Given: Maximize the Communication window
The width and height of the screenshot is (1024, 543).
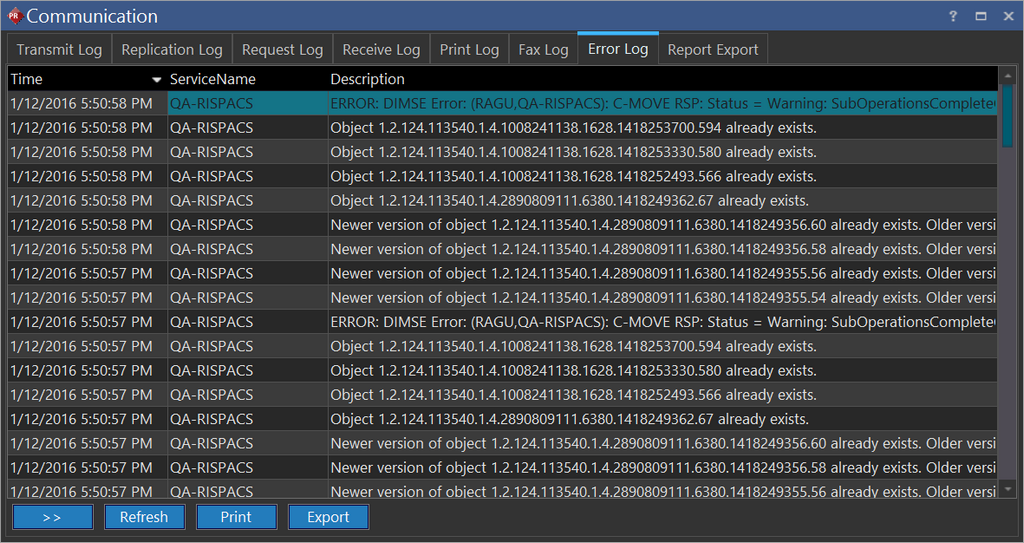Looking at the screenshot, I should (981, 16).
